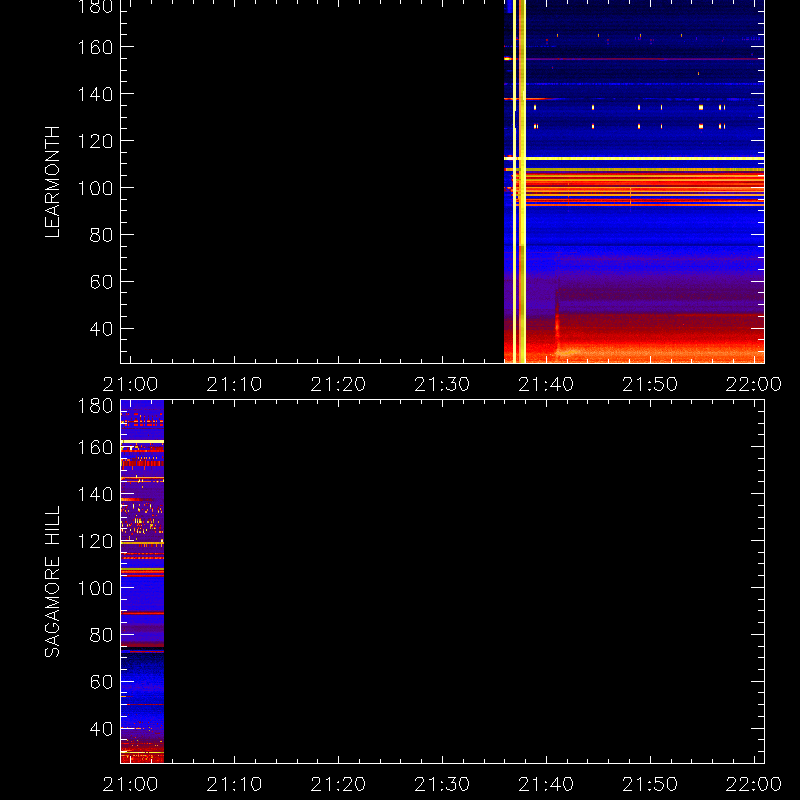Pick the 80 tick label on Sagamore Hill plot
This screenshot has height=800, width=800.
tap(102, 635)
